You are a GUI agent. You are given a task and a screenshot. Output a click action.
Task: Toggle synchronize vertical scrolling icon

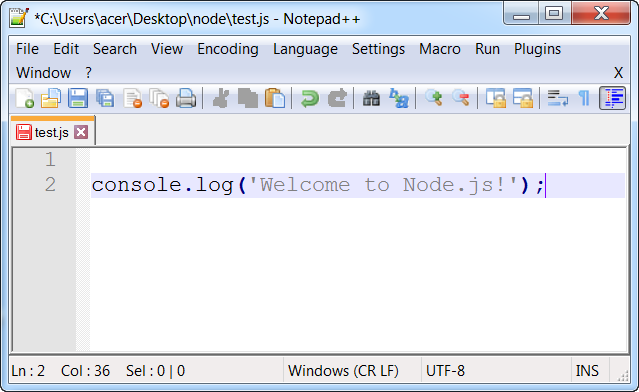pyautogui.click(x=496, y=98)
